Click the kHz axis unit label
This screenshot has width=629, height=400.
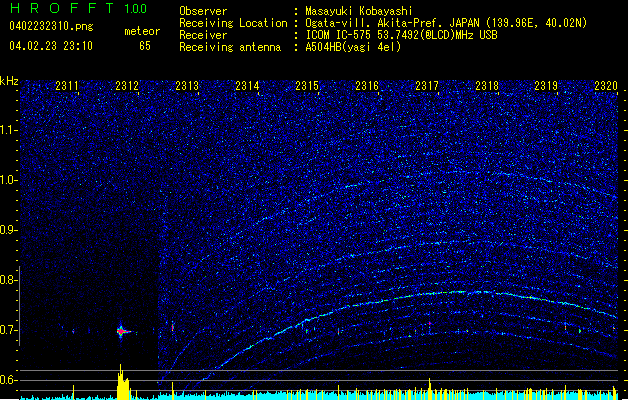pyautogui.click(x=9, y=81)
